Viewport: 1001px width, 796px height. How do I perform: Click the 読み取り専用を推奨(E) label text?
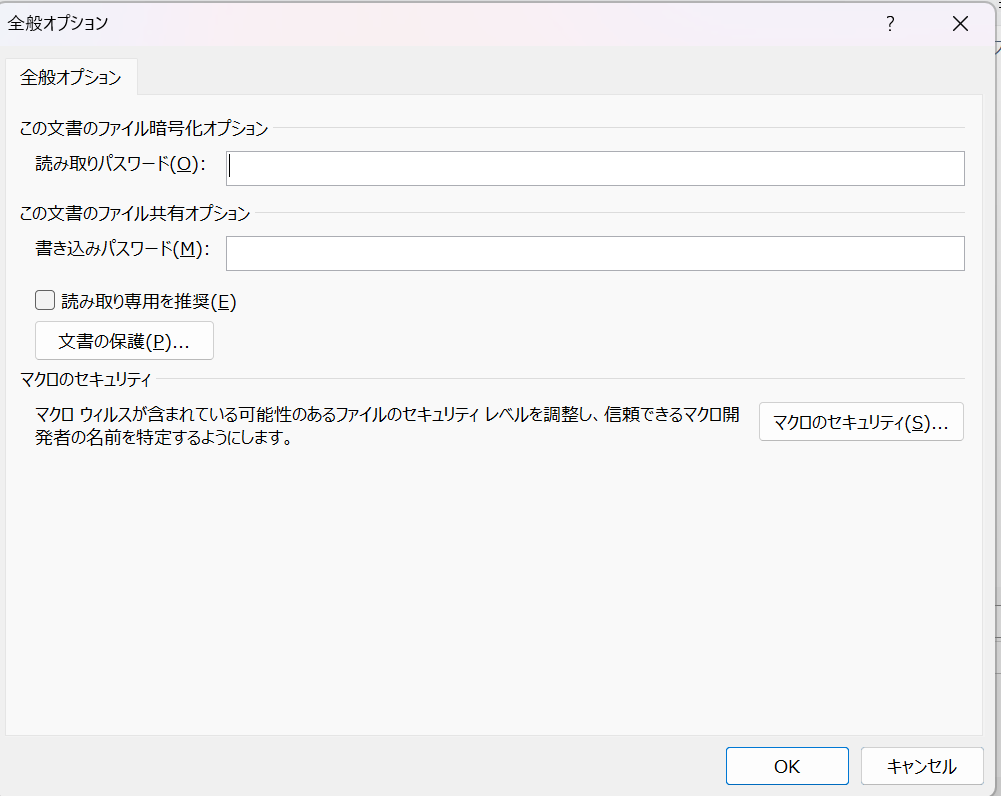click(x=148, y=301)
